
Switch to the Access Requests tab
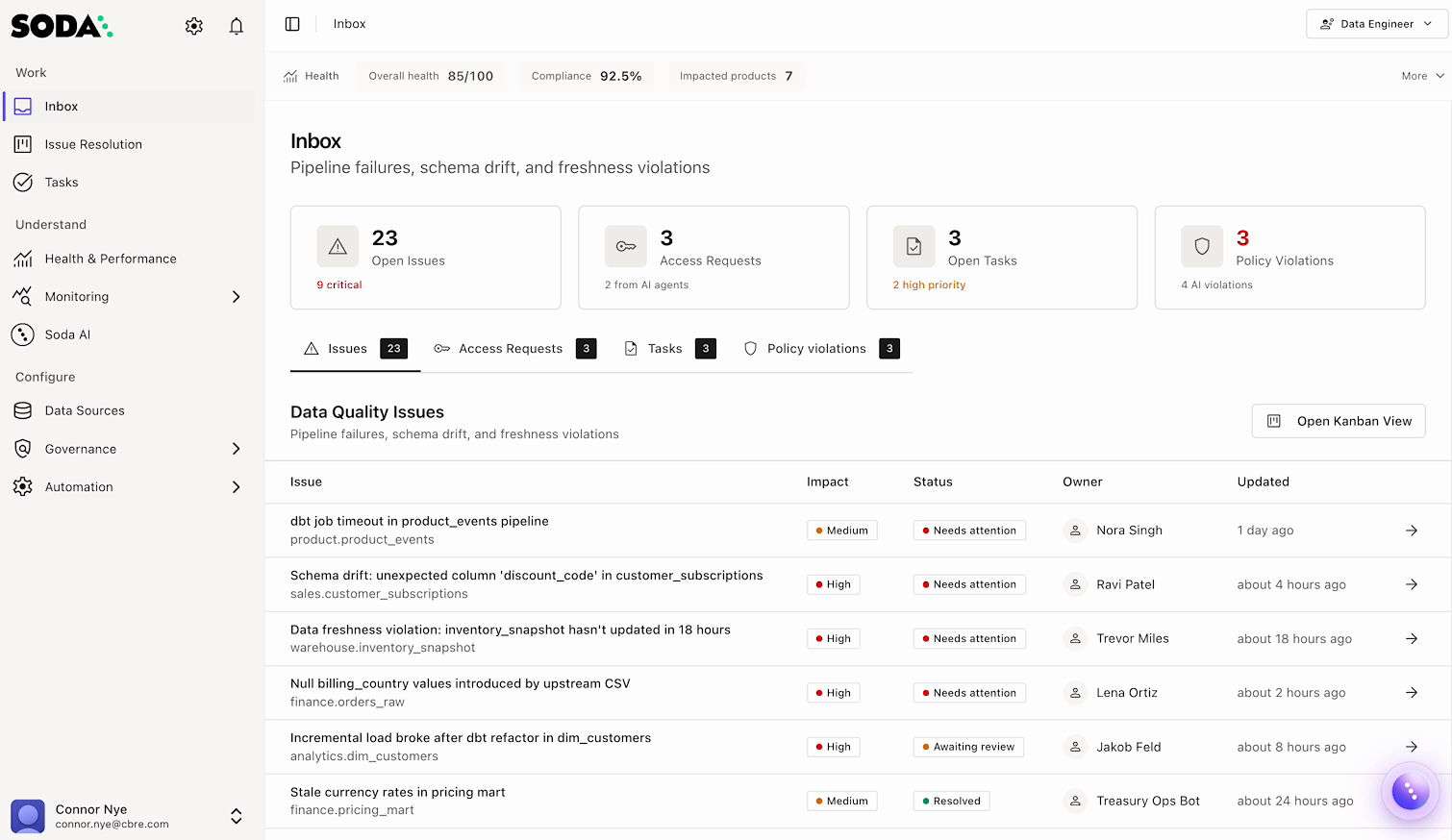[515, 349]
